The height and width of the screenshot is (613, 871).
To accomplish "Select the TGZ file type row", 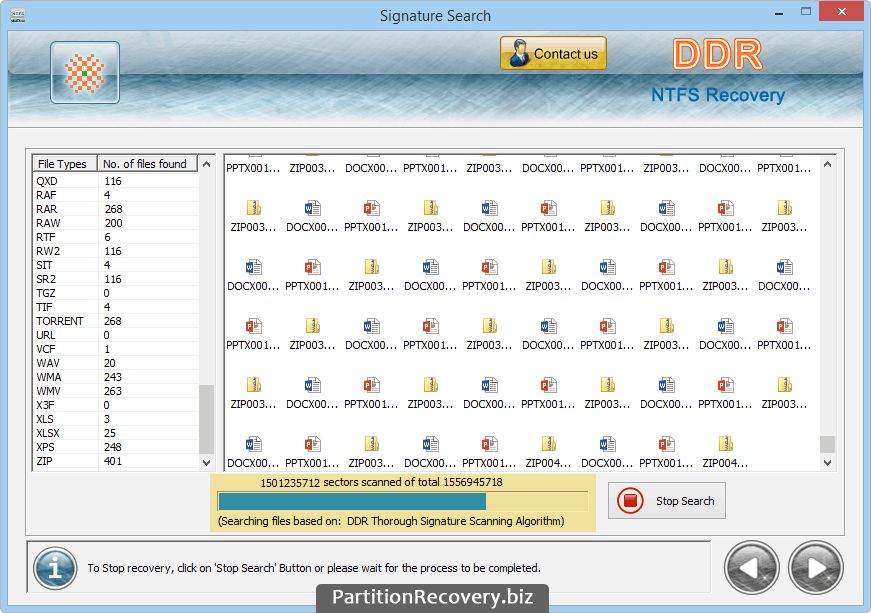I will pyautogui.click(x=116, y=293).
